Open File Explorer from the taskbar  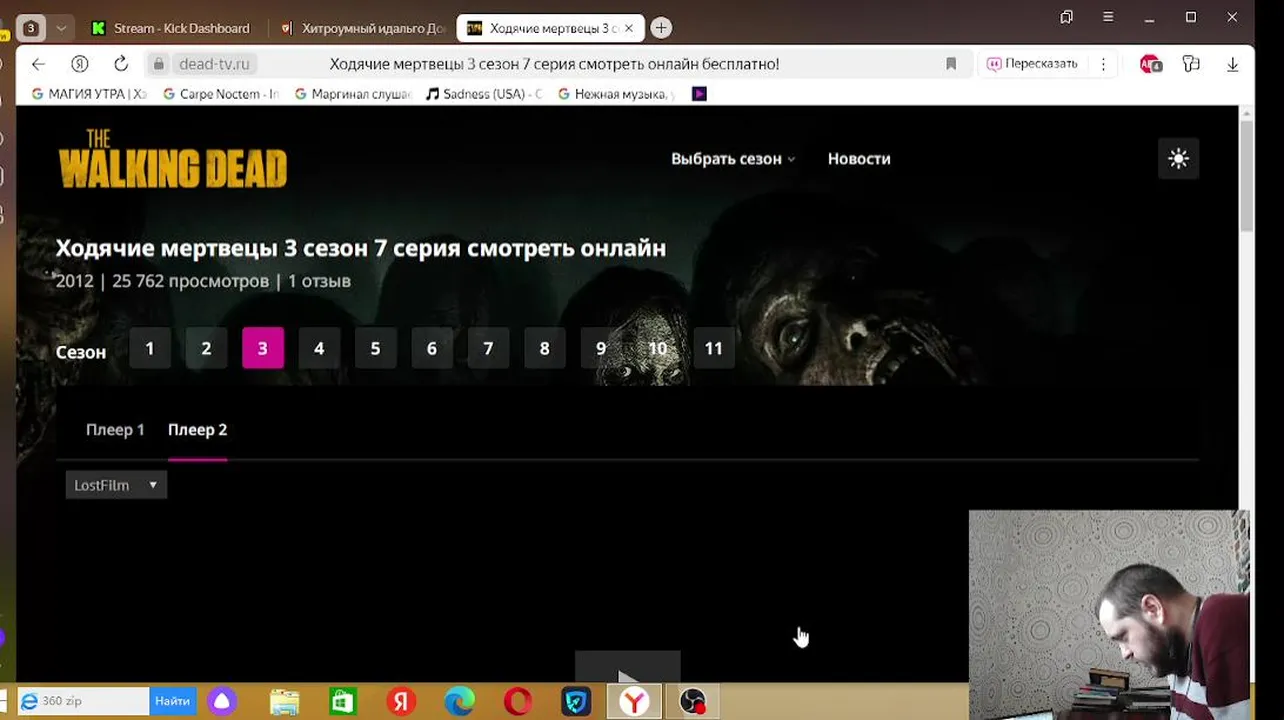pos(284,702)
